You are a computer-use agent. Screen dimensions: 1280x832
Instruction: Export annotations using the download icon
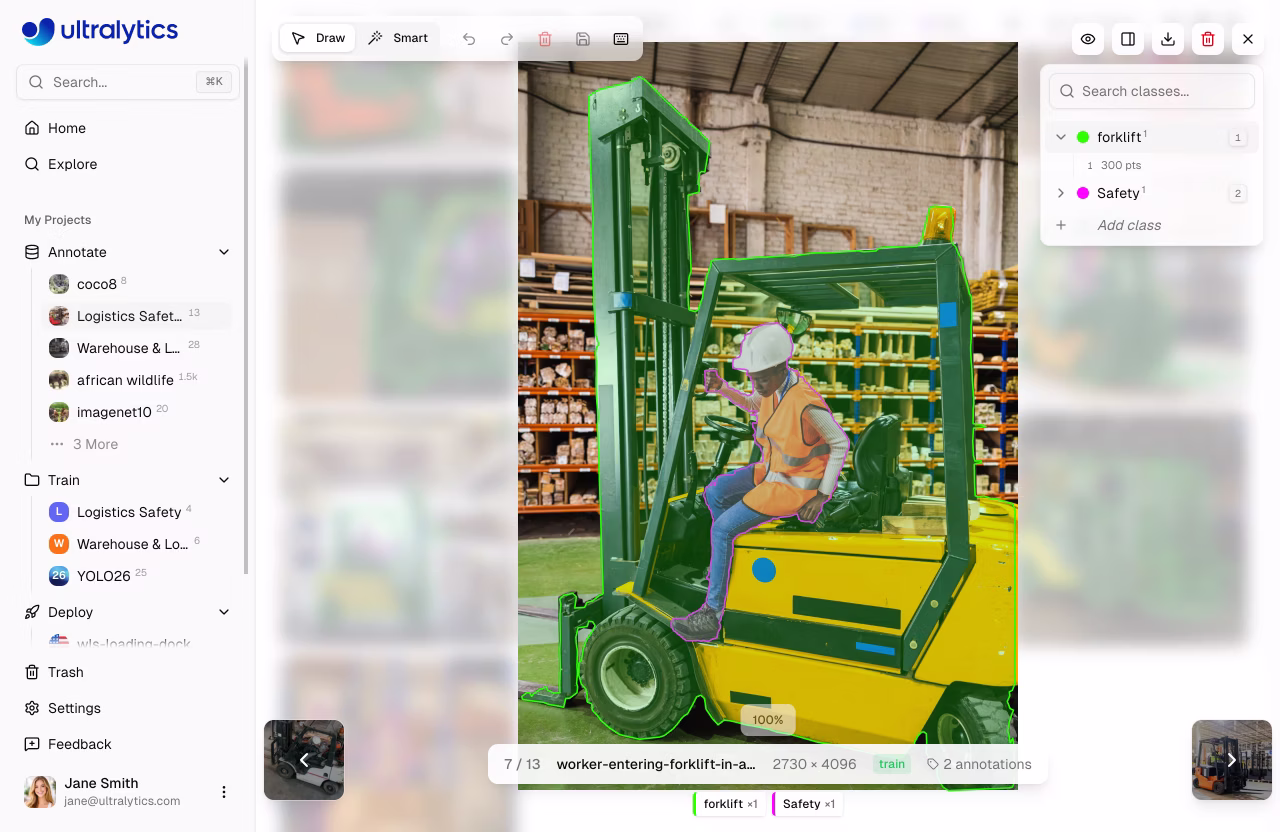tap(1168, 39)
